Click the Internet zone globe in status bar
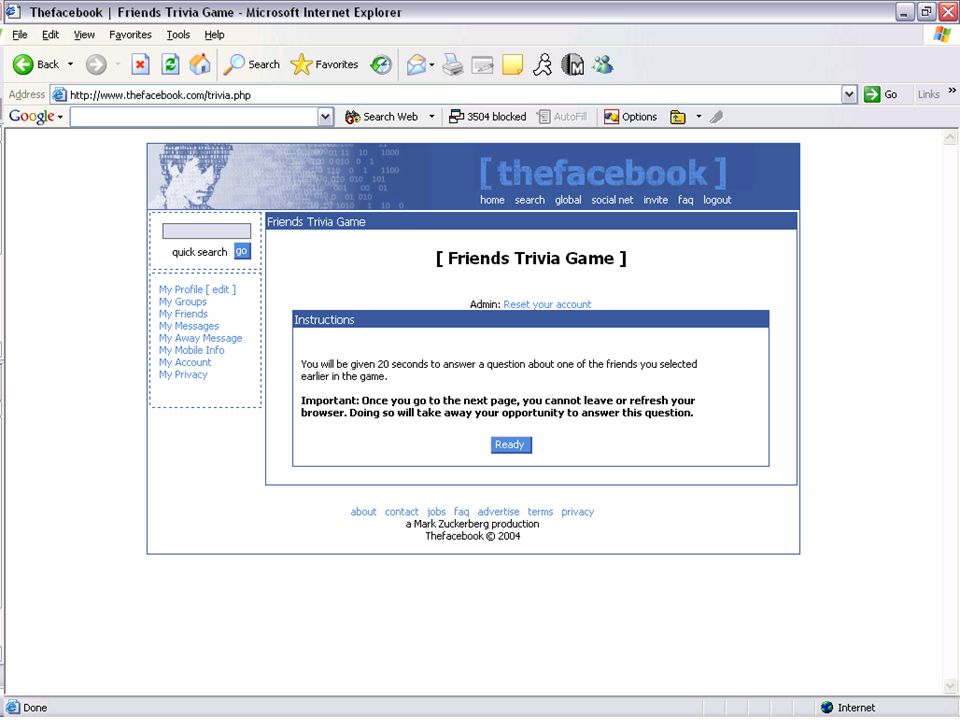 827,707
